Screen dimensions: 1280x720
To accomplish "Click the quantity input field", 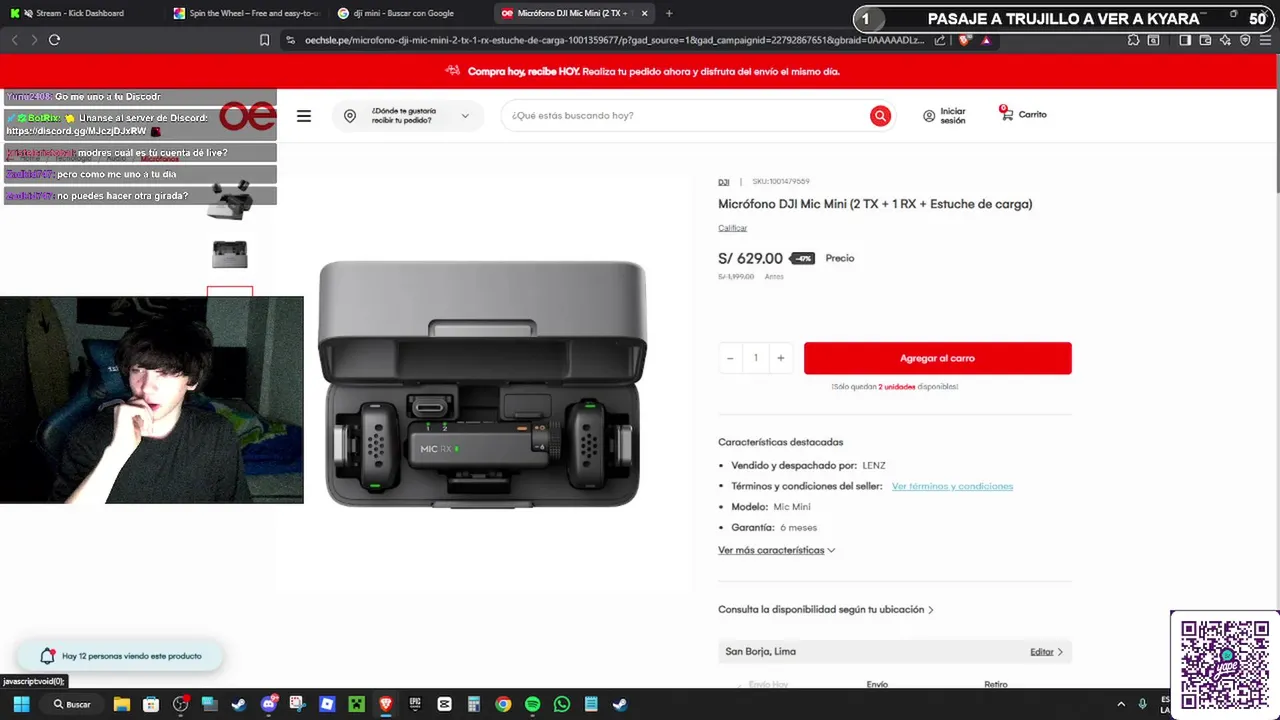I will [755, 358].
